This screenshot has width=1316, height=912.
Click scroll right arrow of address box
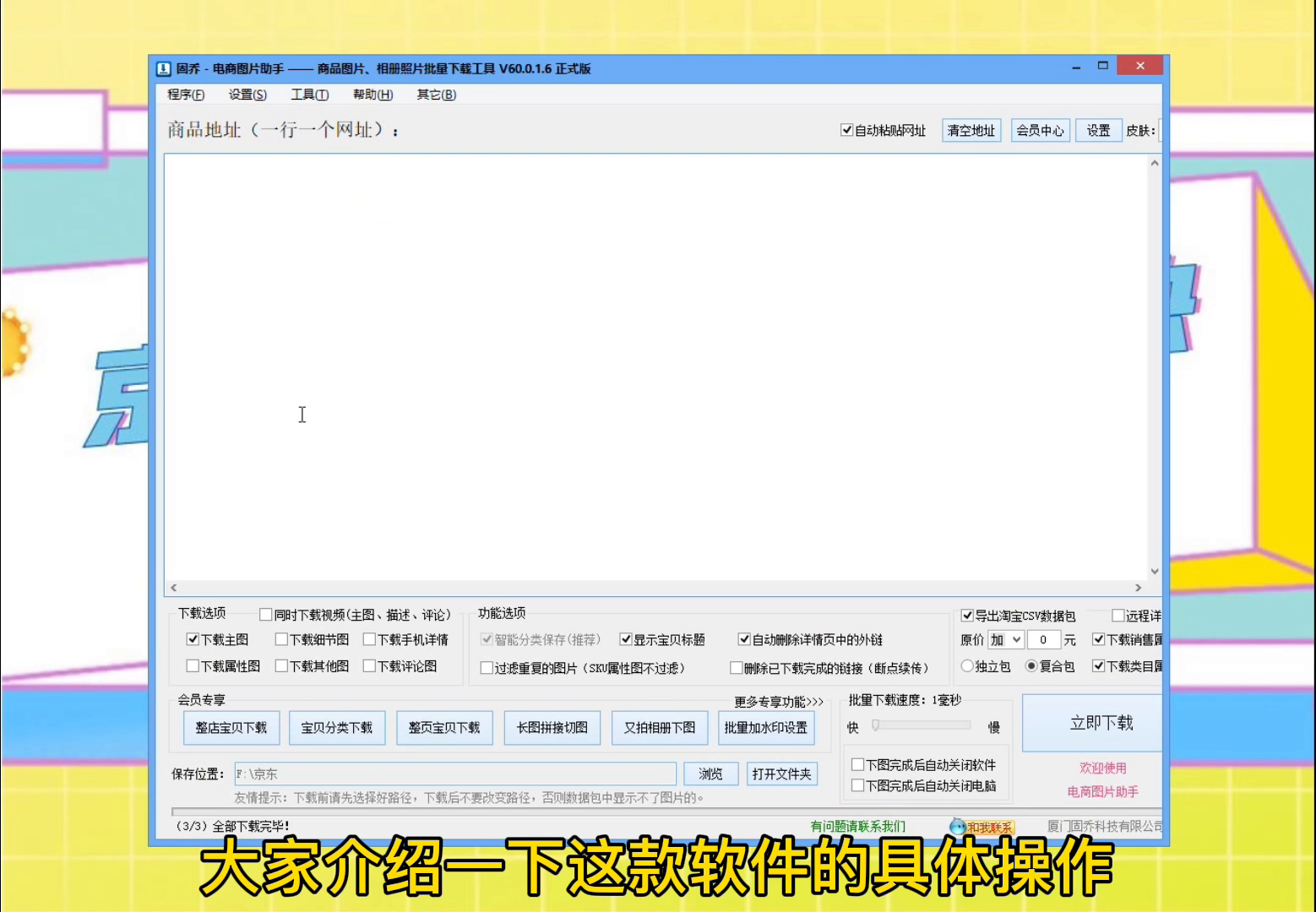tap(1138, 588)
